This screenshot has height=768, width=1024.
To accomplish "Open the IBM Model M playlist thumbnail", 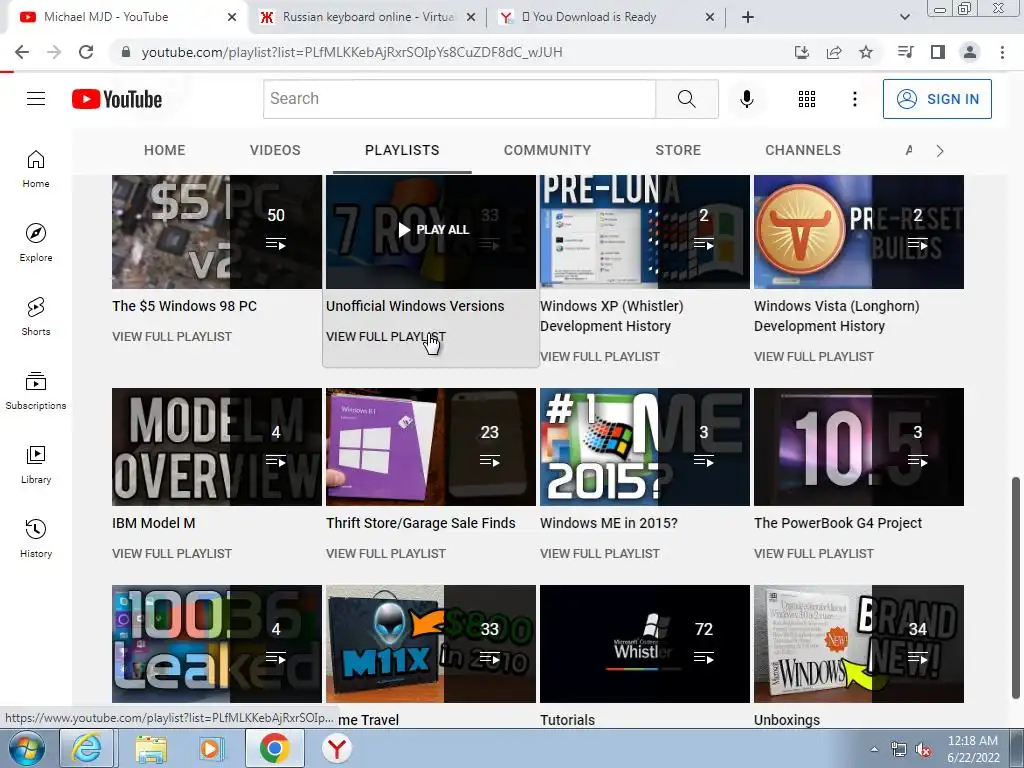I will (x=217, y=447).
